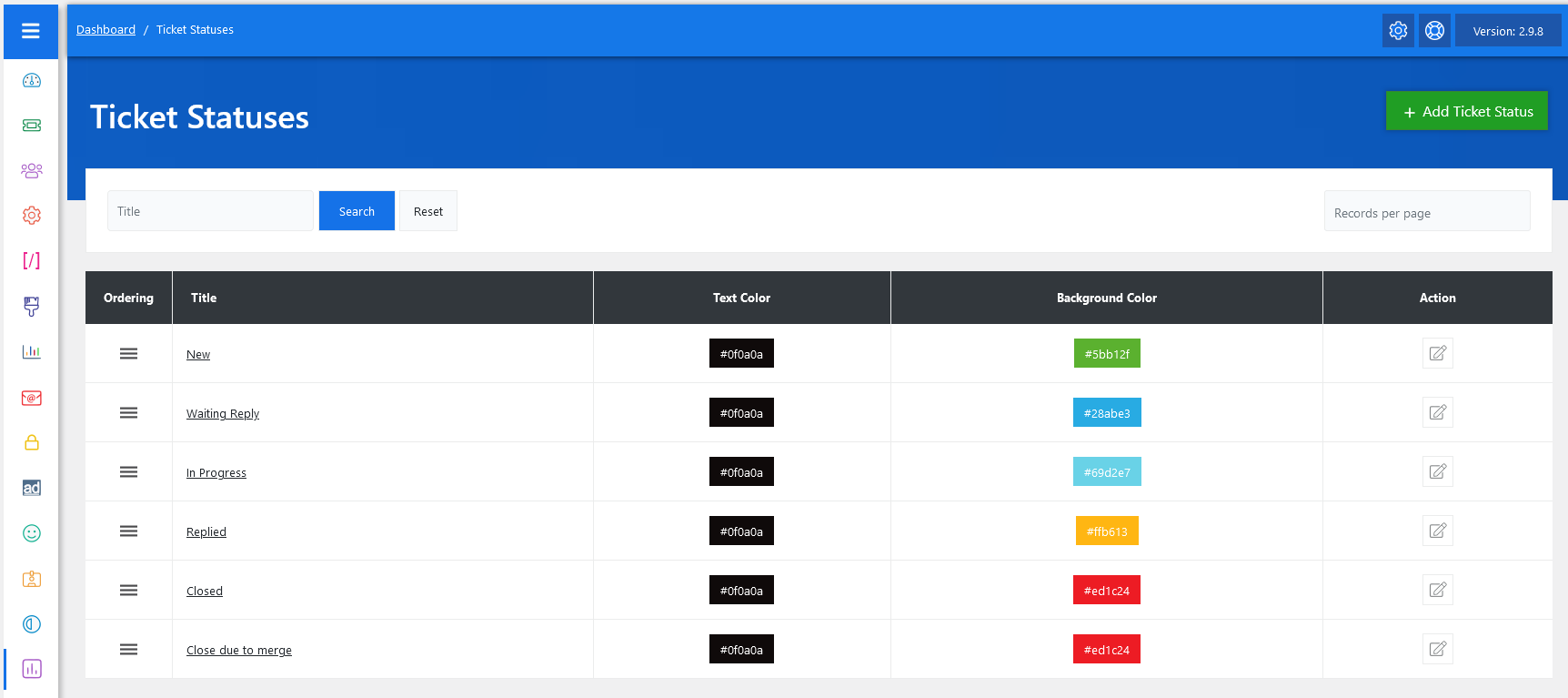Click the smiley face sidebar icon
The width and height of the screenshot is (1568, 698).
(x=32, y=533)
